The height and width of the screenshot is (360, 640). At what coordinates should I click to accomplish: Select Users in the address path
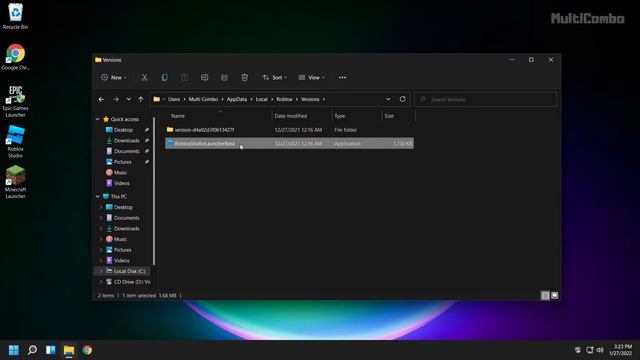(174, 99)
